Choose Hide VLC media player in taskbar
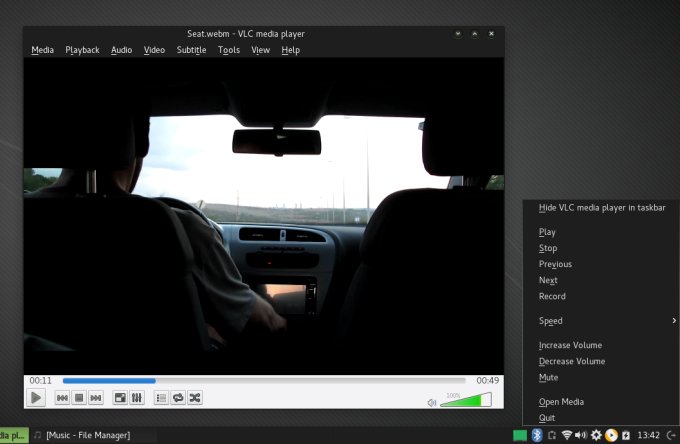 tap(602, 208)
